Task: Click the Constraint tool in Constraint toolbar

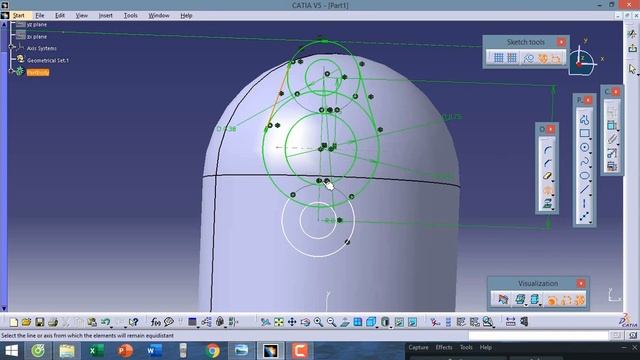Action: point(611,125)
